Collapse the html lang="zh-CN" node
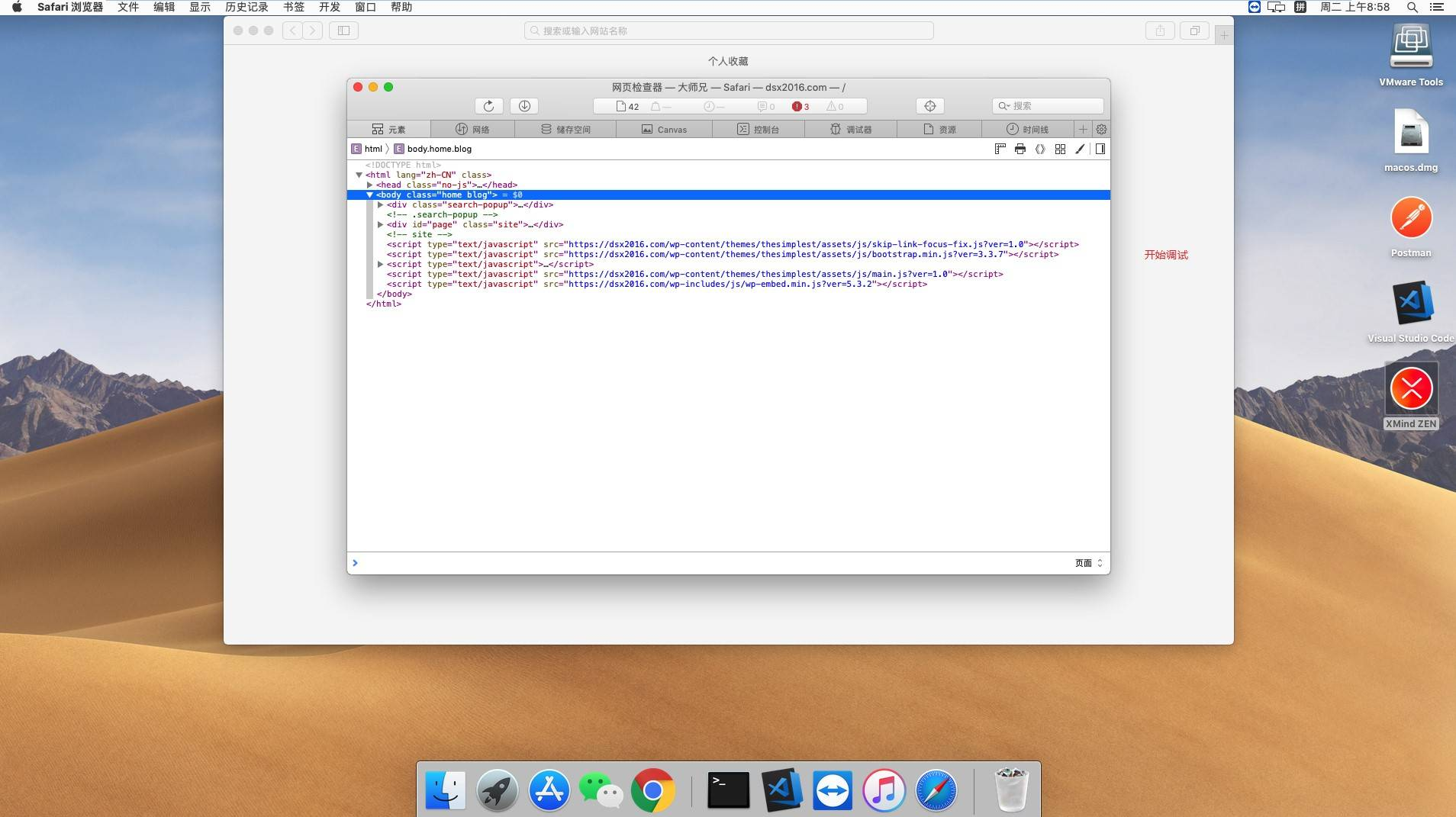1456x817 pixels. 359,175
